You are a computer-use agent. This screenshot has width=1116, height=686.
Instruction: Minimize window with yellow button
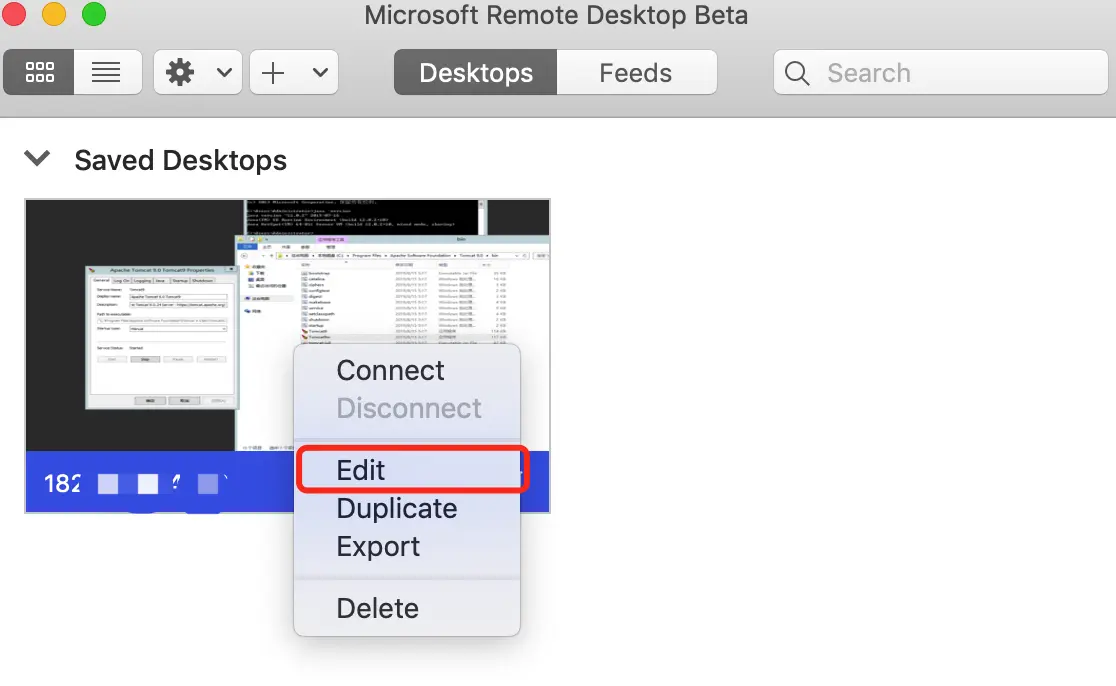point(54,14)
